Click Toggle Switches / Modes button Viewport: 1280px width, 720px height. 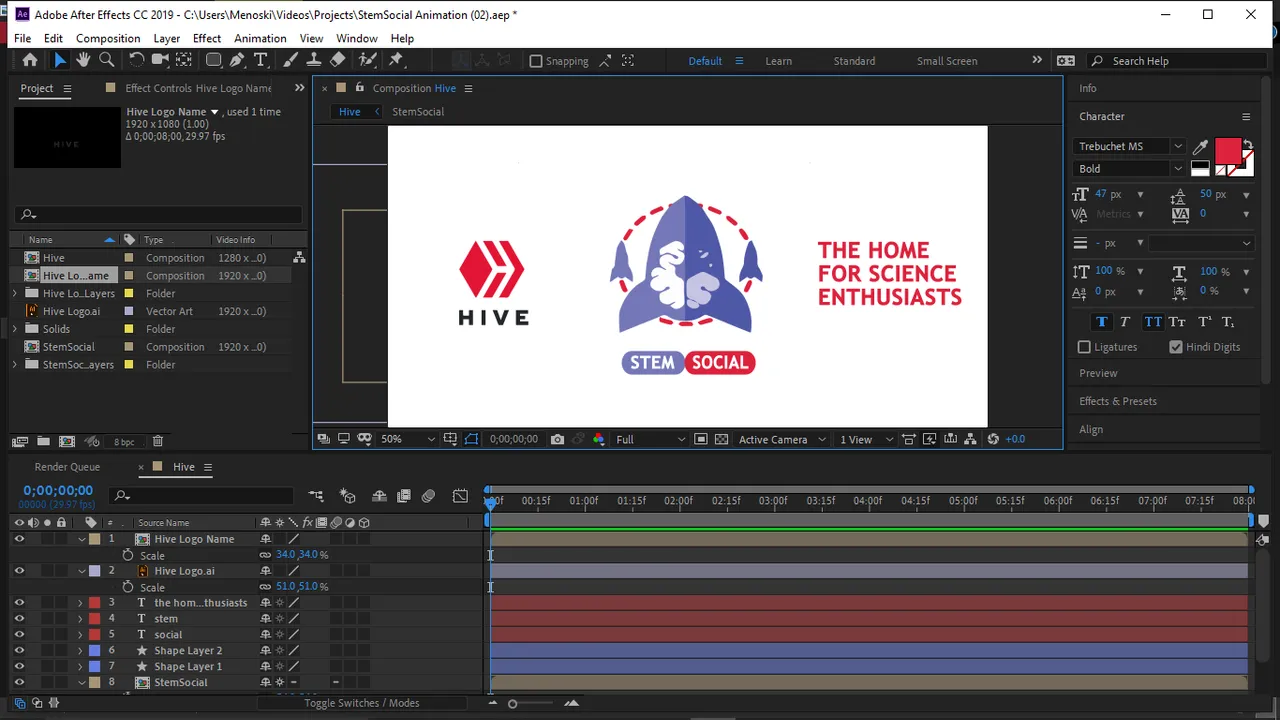(362, 703)
